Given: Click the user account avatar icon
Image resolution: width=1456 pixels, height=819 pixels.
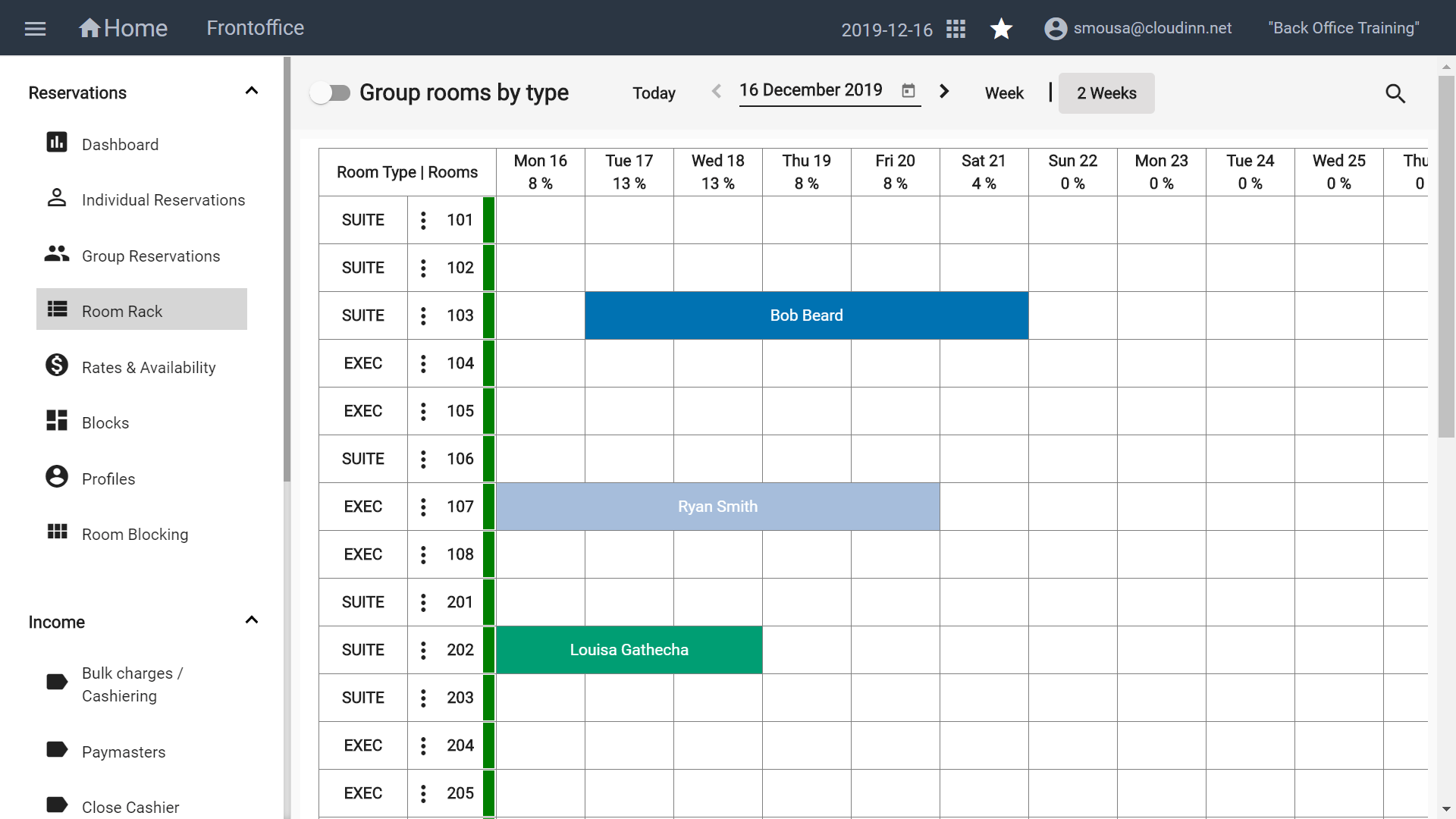Looking at the screenshot, I should point(1055,29).
